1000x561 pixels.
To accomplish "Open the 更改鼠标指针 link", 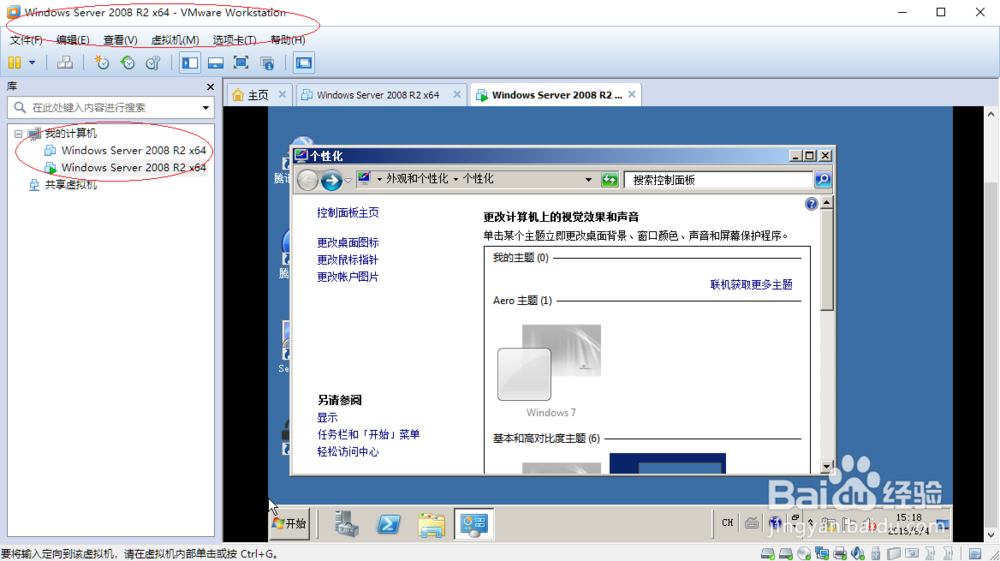I will (x=348, y=260).
